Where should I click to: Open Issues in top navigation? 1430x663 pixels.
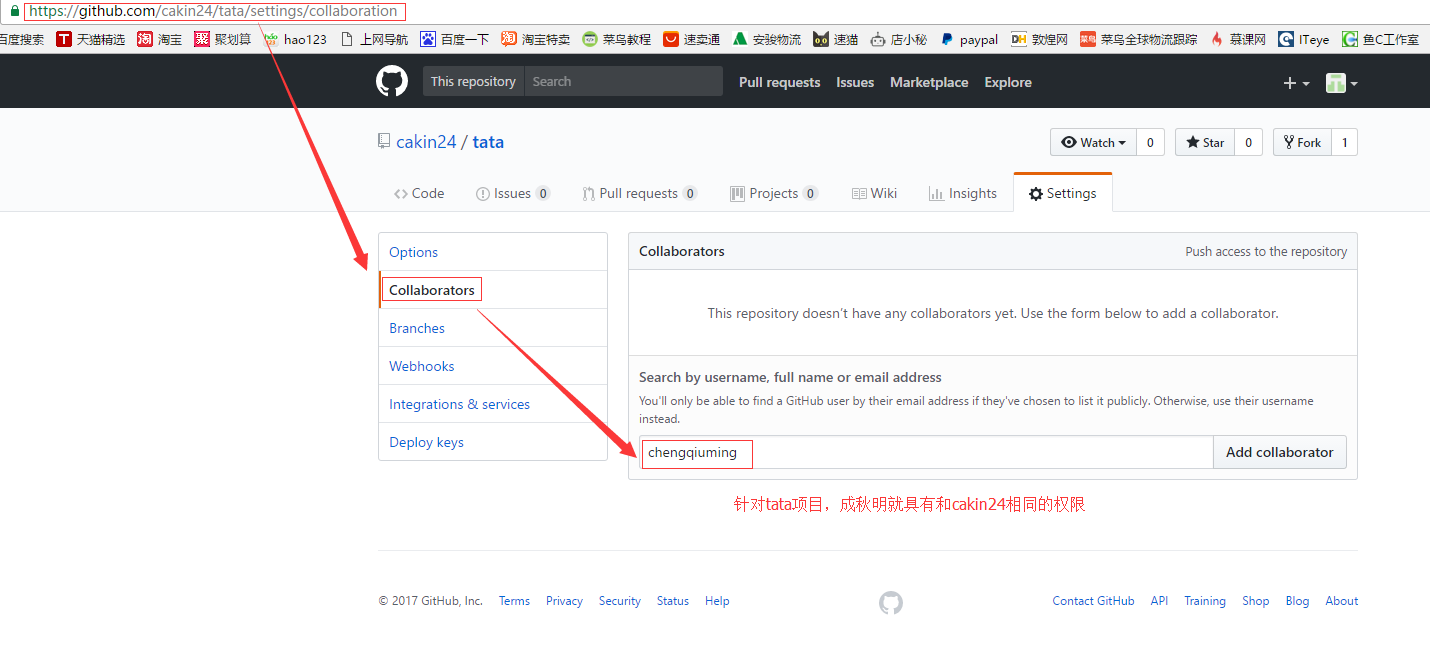pos(855,82)
